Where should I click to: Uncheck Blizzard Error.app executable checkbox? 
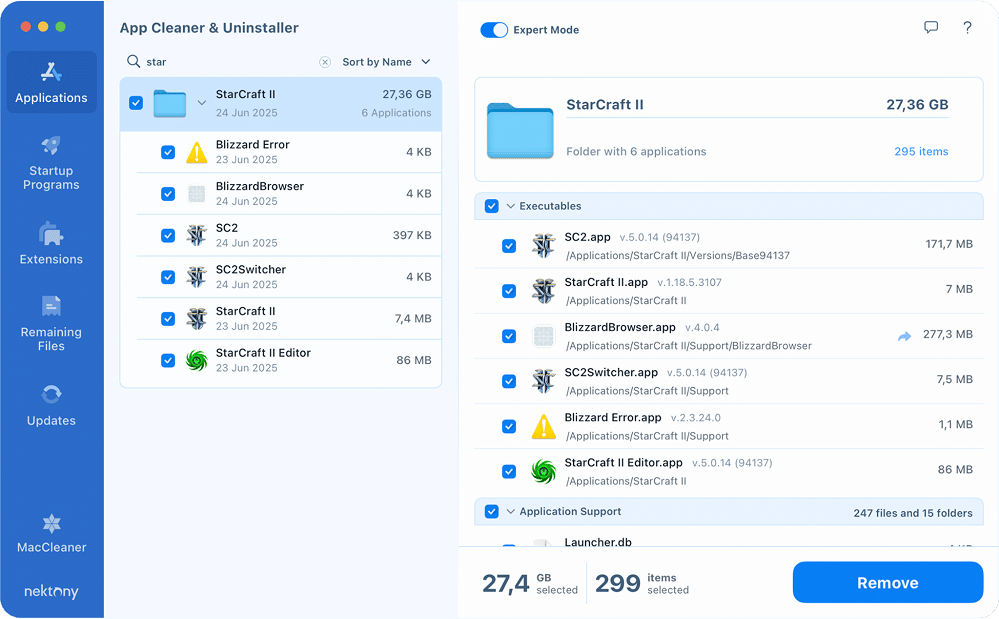tap(508, 427)
